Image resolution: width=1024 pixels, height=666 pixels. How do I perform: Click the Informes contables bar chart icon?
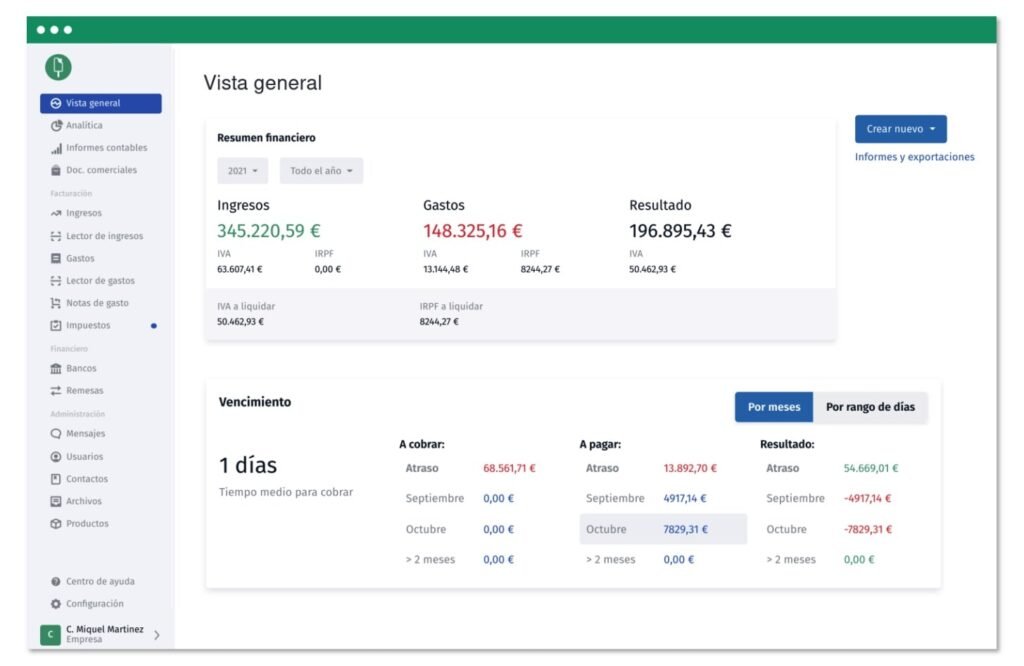click(x=56, y=148)
